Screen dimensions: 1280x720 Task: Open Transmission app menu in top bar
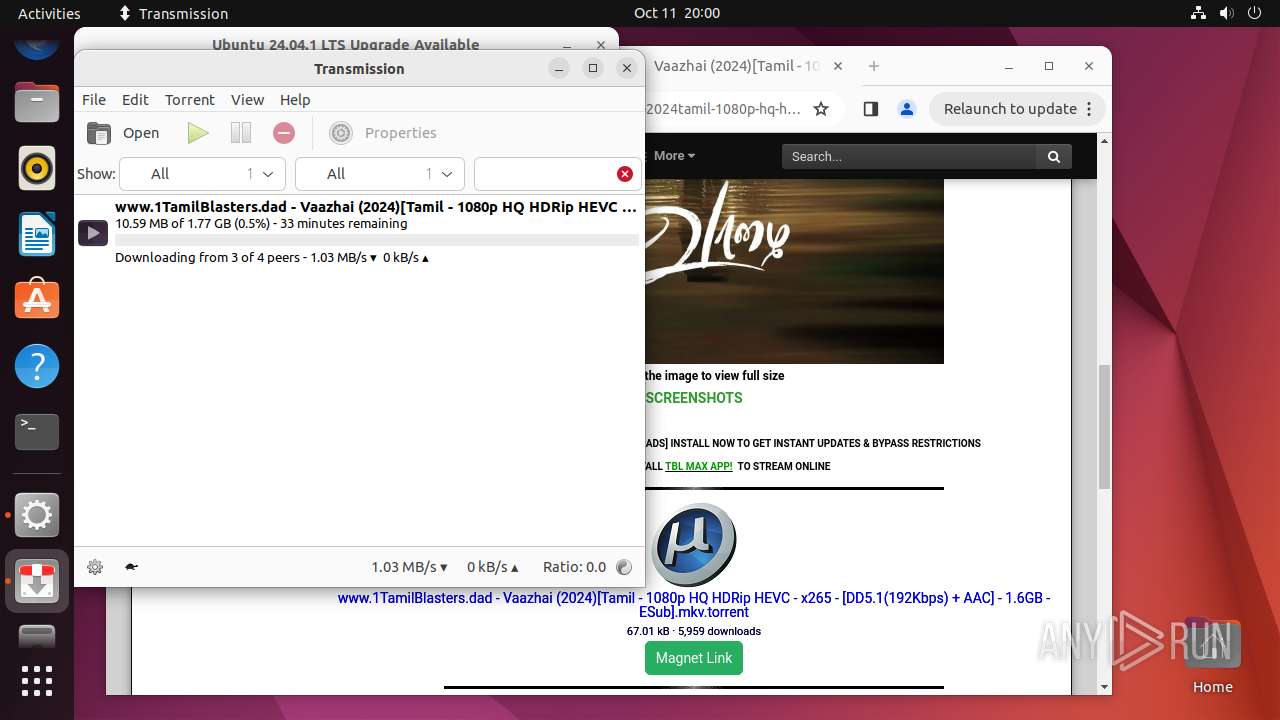point(173,13)
